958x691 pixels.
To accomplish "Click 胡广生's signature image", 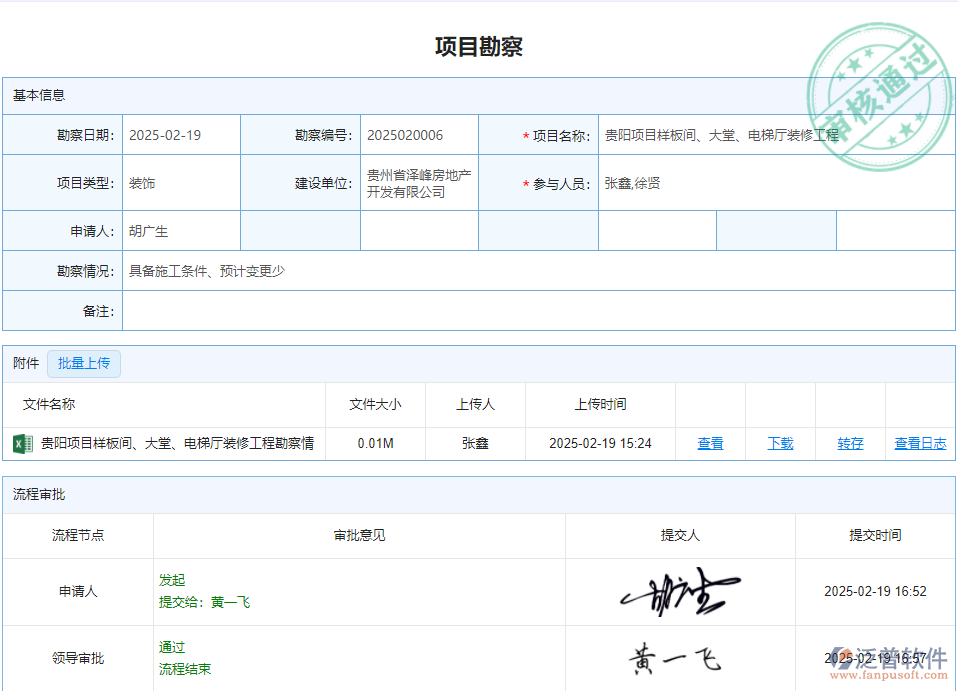I will pos(679,591).
